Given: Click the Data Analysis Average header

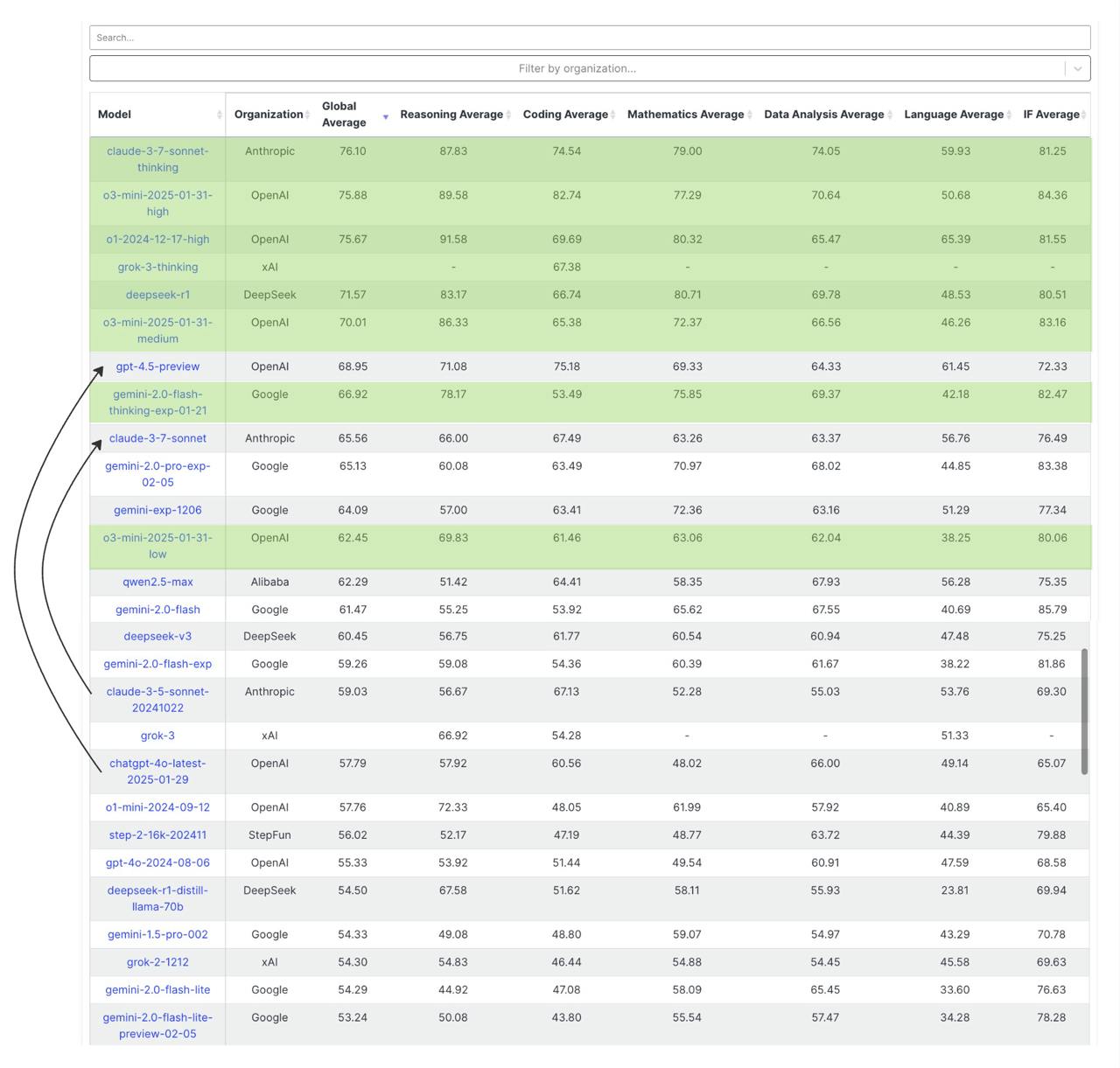Looking at the screenshot, I should 823,115.
